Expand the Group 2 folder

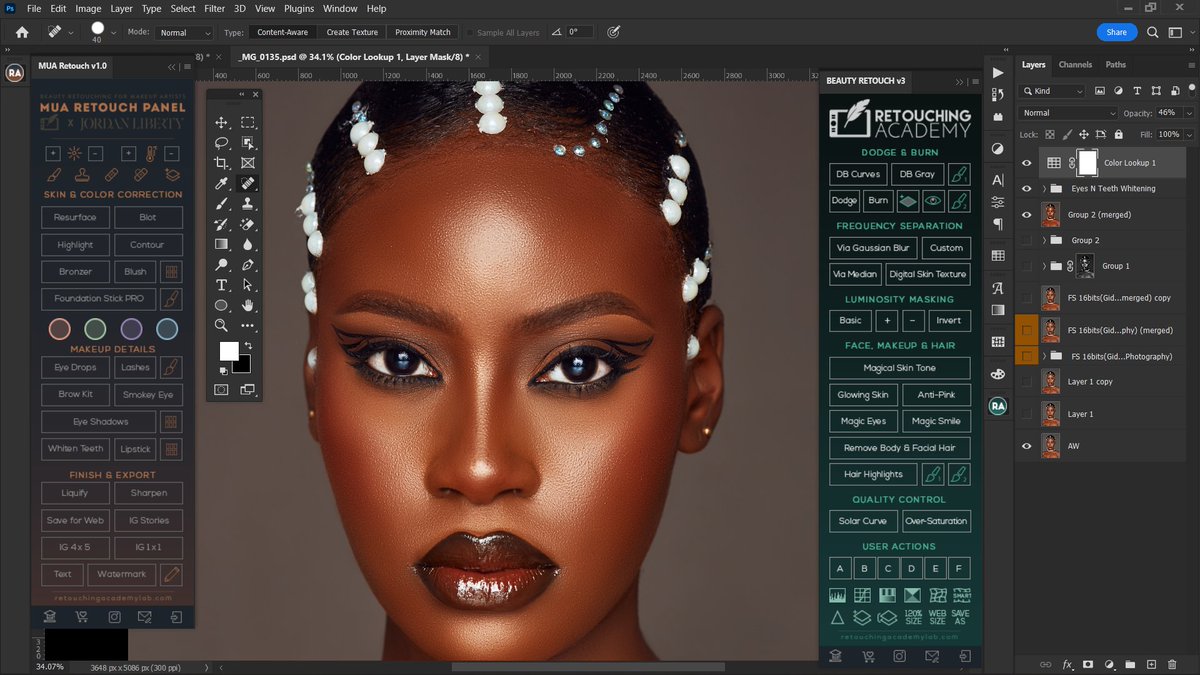point(1044,240)
